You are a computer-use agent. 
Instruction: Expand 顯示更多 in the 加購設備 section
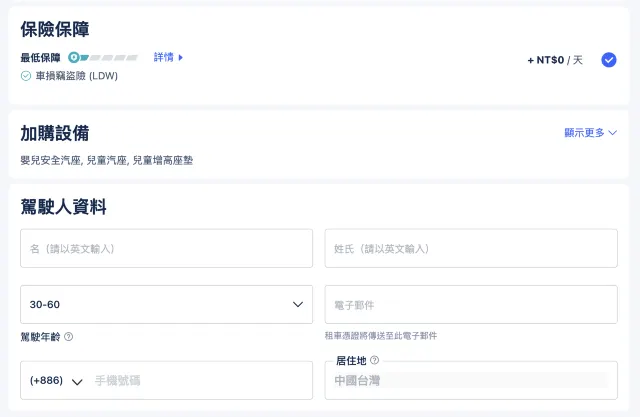590,132
